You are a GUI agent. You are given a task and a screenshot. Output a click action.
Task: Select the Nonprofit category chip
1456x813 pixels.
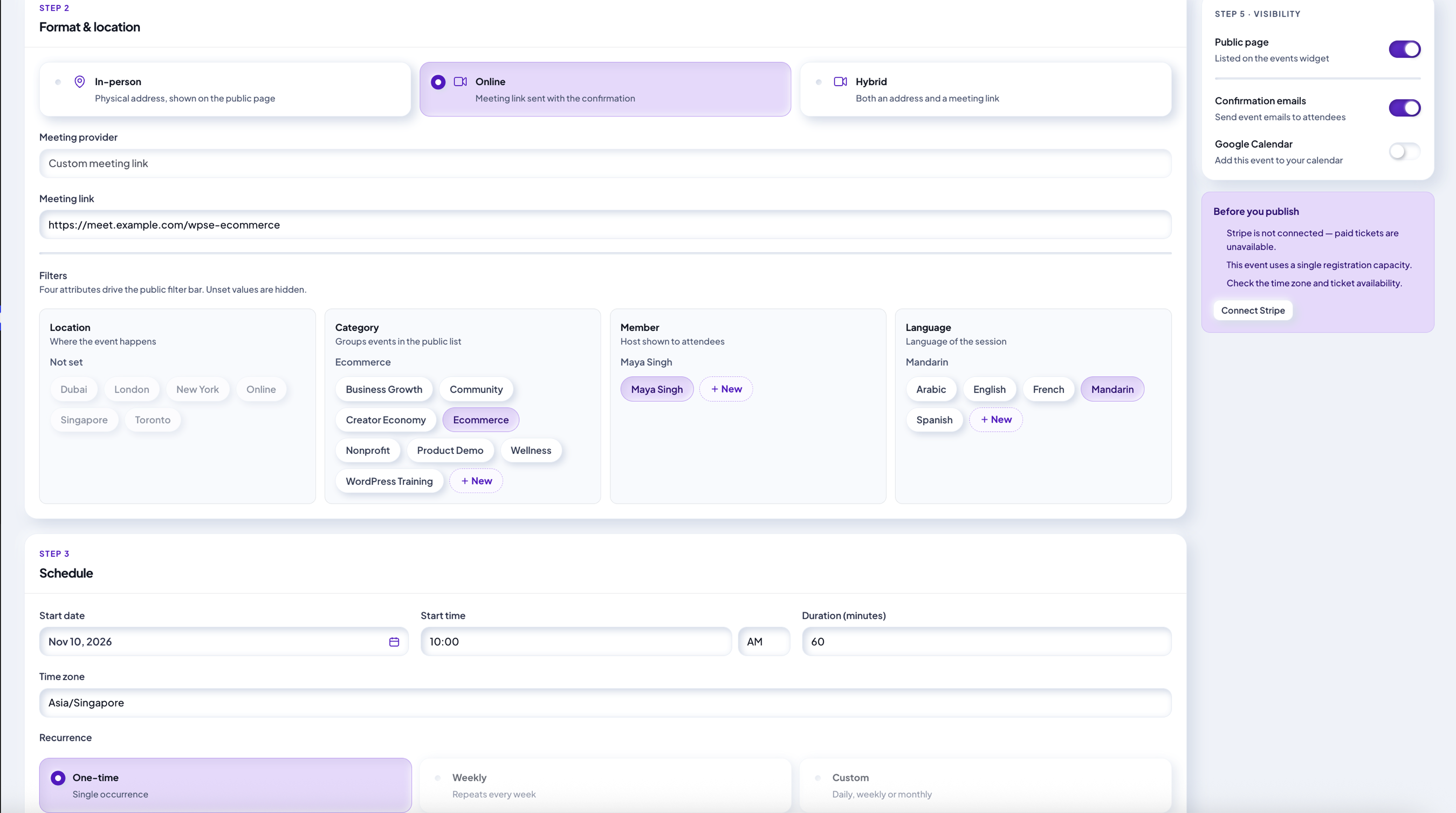(x=368, y=450)
